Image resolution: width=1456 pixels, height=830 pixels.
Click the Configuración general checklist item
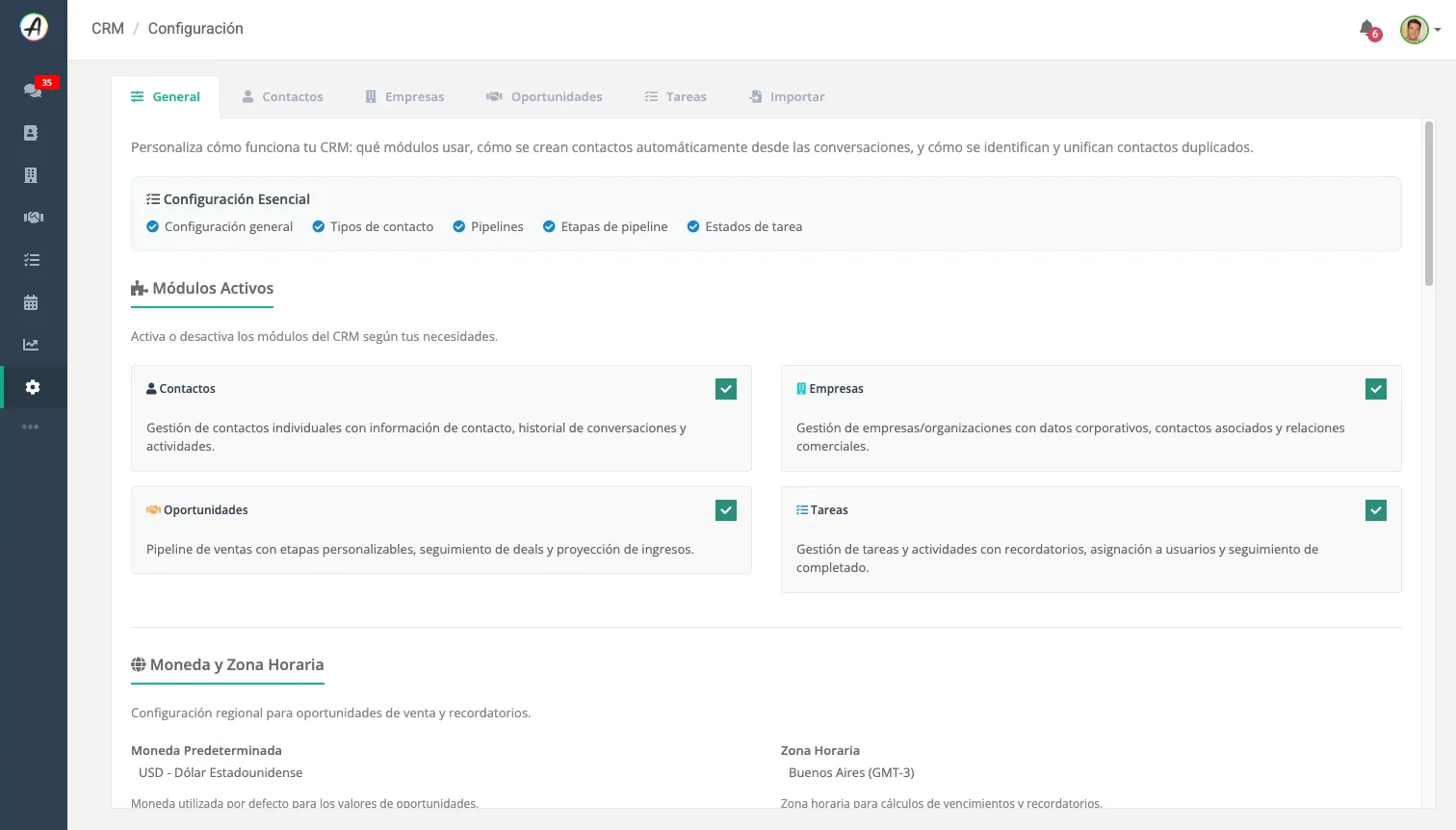coord(220,227)
